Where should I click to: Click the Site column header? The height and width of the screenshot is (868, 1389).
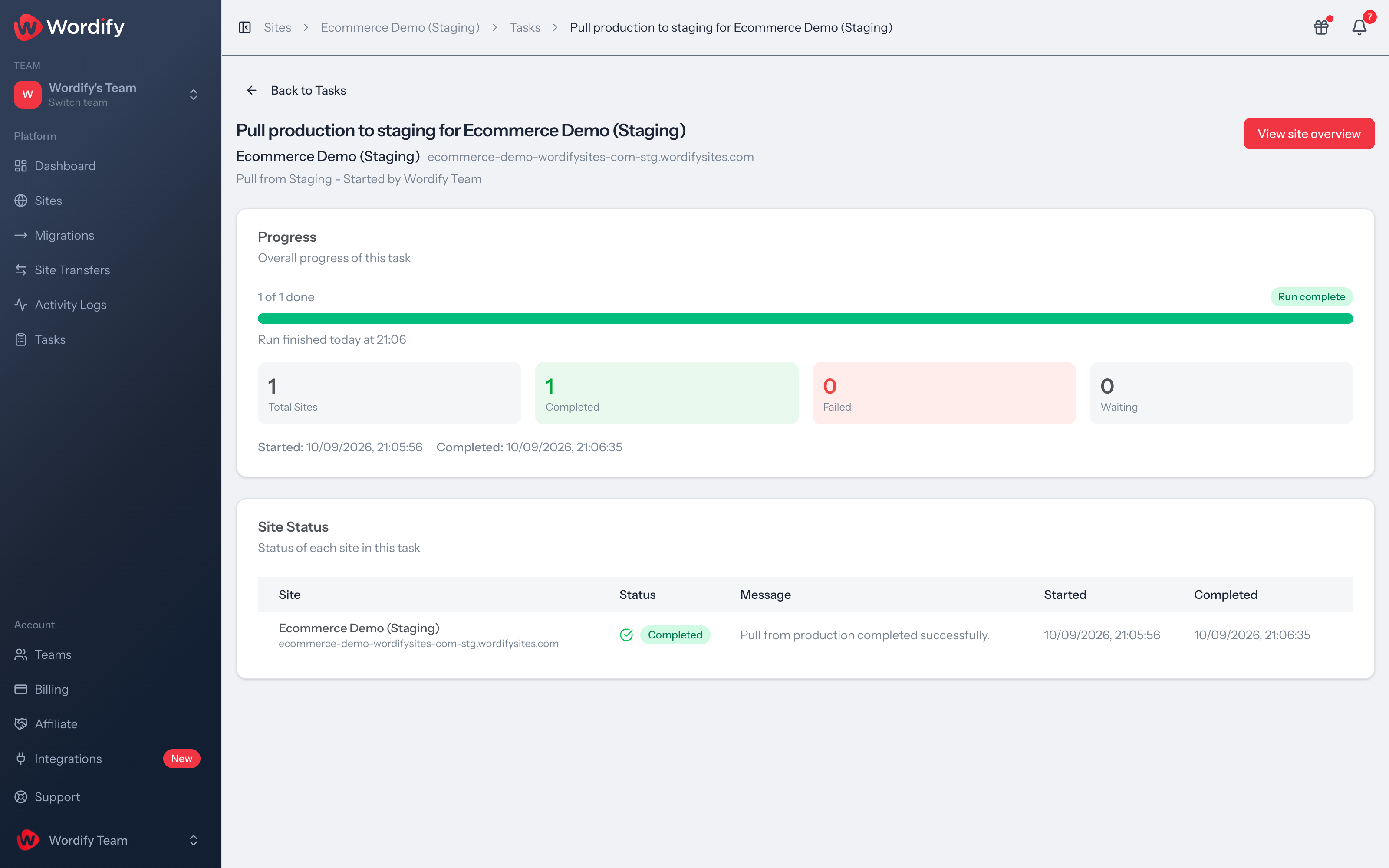pyautogui.click(x=289, y=595)
